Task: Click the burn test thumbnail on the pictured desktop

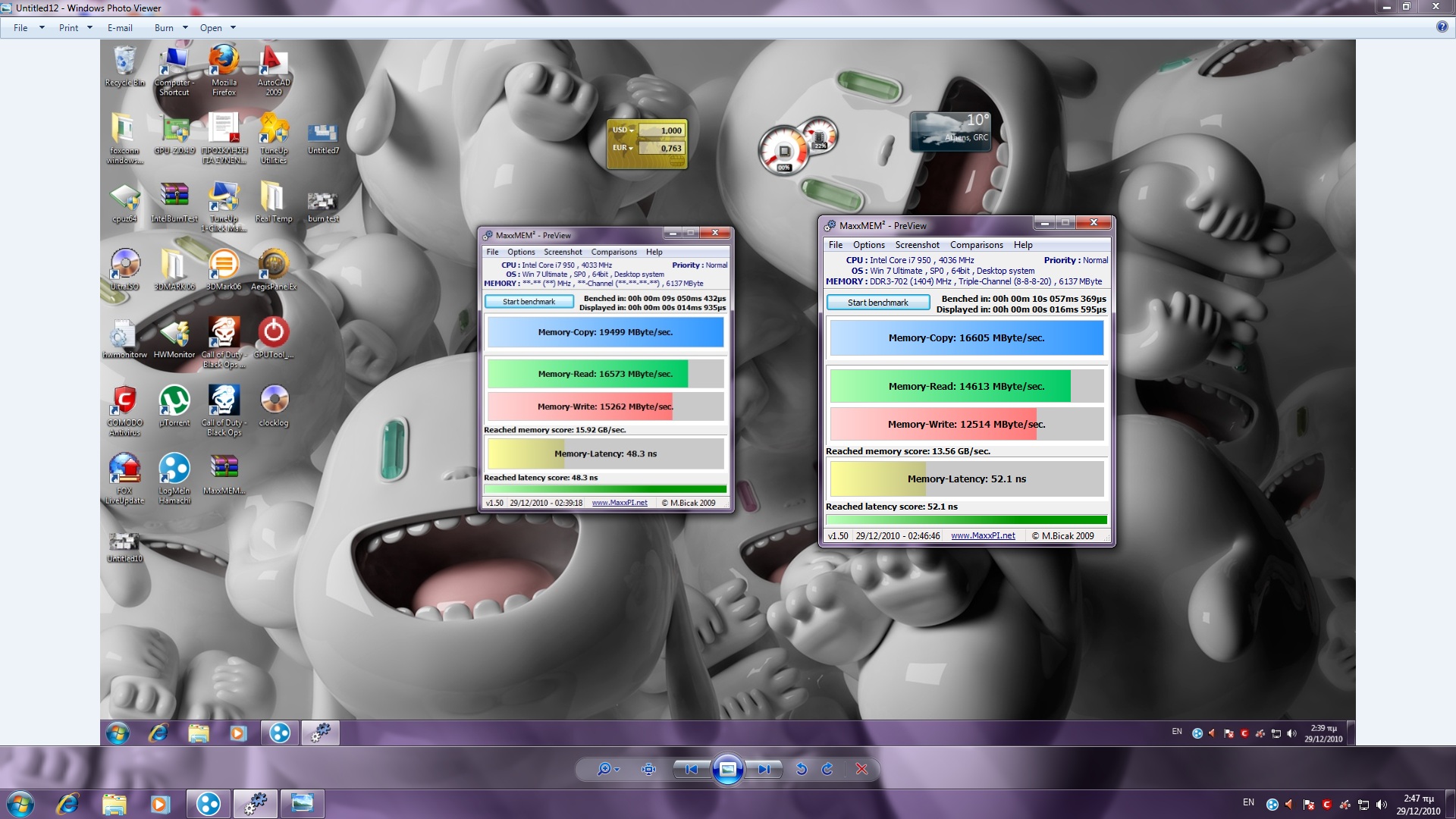Action: (323, 207)
